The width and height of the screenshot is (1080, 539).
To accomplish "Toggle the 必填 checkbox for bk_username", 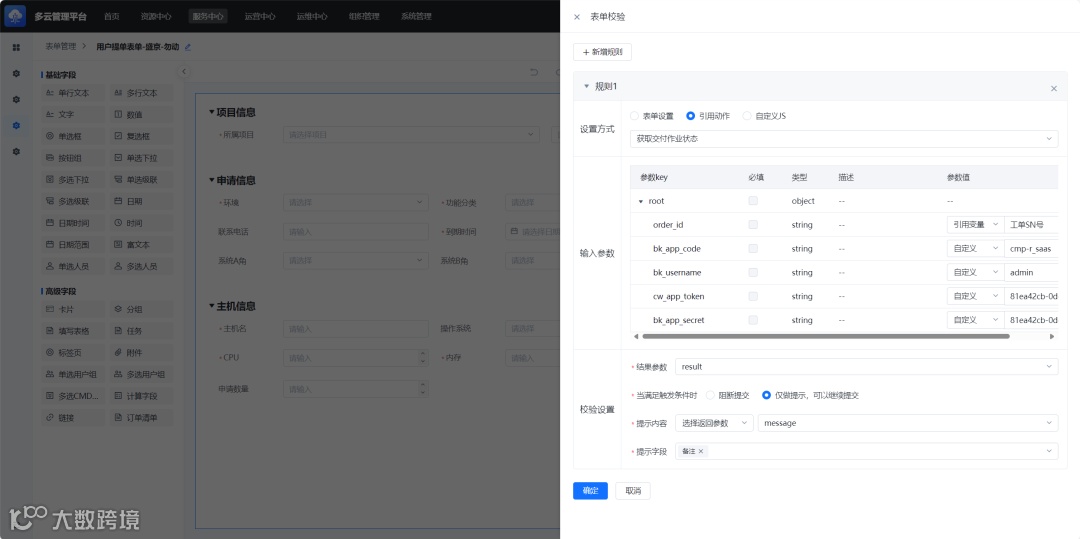I will point(753,273).
